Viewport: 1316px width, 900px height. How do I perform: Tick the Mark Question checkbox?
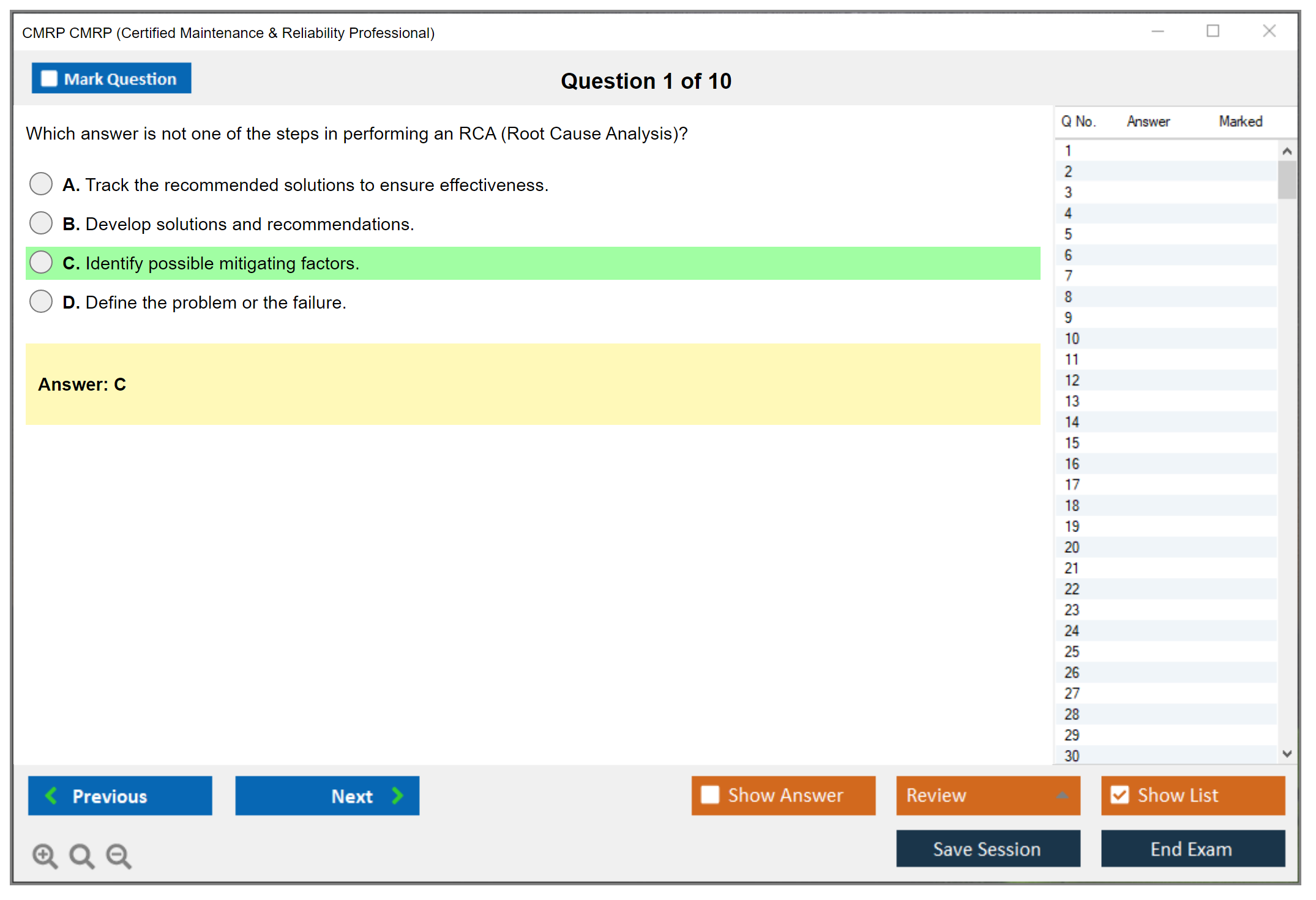pyautogui.click(x=49, y=78)
